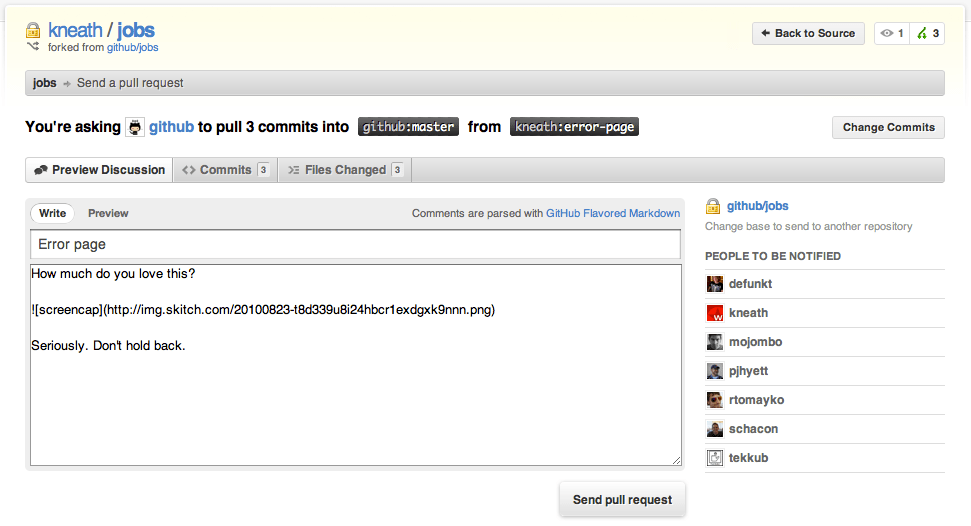971x526 pixels.
Task: Switch to Preview comment mode
Action: coord(108,213)
